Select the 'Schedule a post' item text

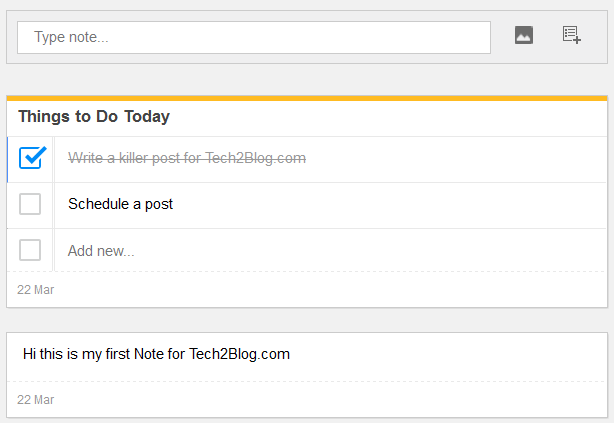click(120, 204)
